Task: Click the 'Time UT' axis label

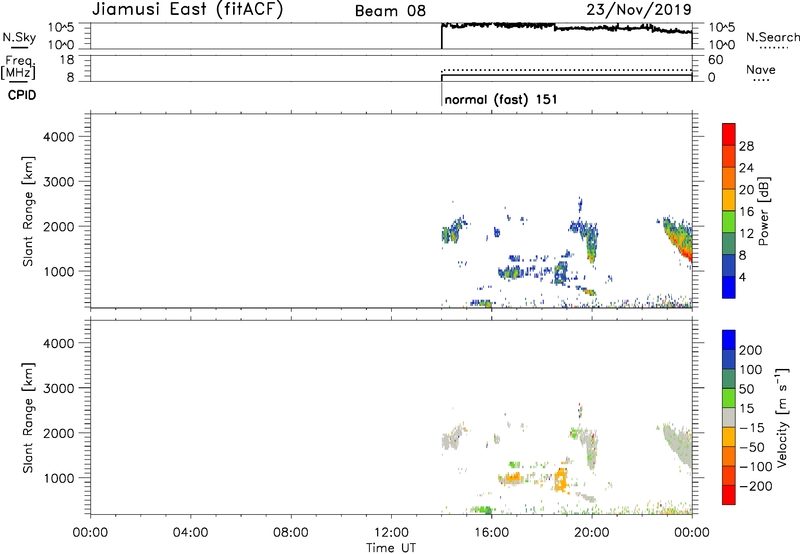Action: point(391,548)
